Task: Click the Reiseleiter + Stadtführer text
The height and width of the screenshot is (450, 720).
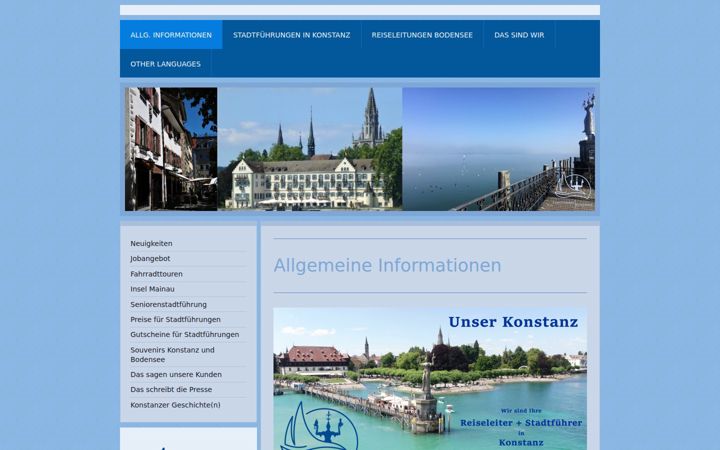Action: click(521, 422)
